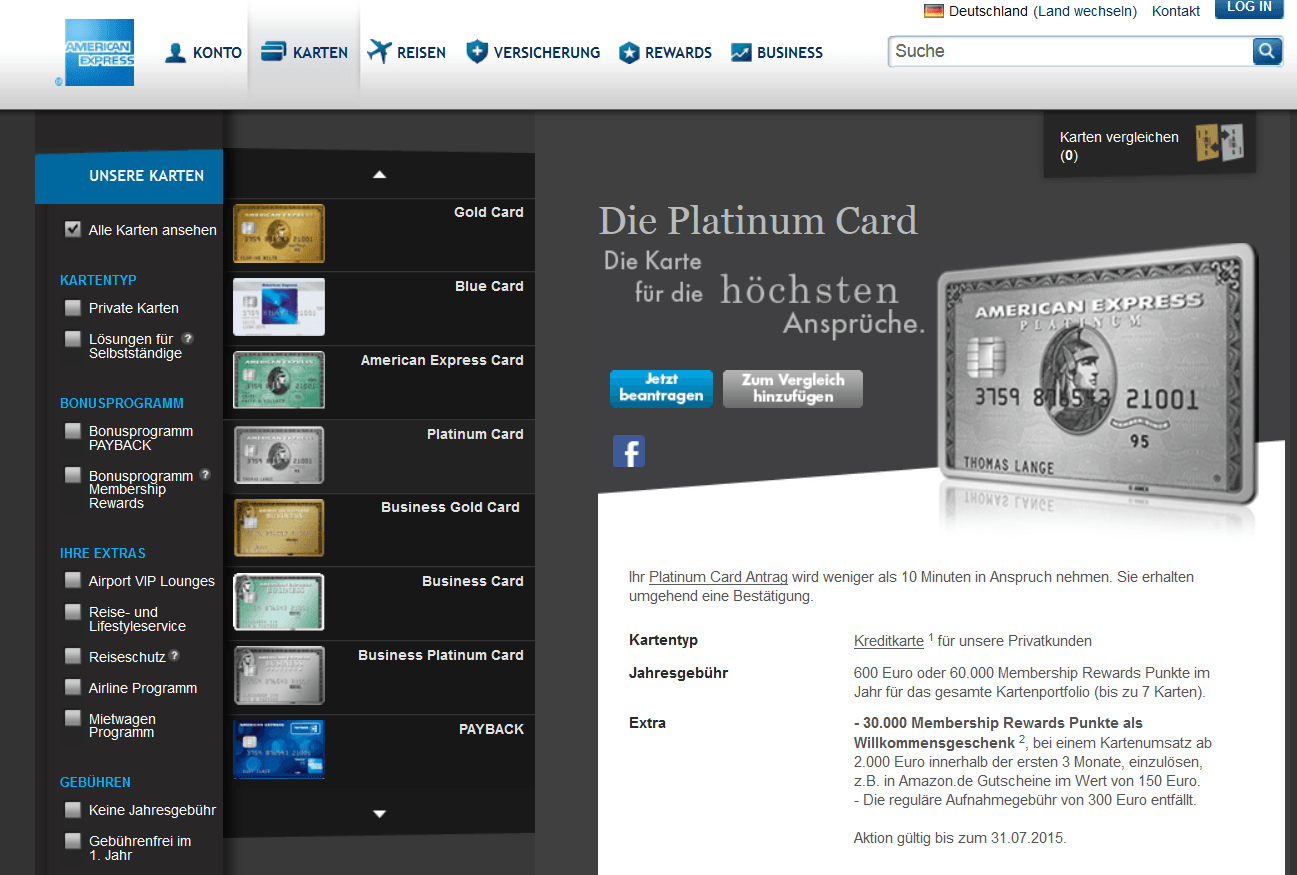Click the search magnifier icon

click(x=1267, y=51)
